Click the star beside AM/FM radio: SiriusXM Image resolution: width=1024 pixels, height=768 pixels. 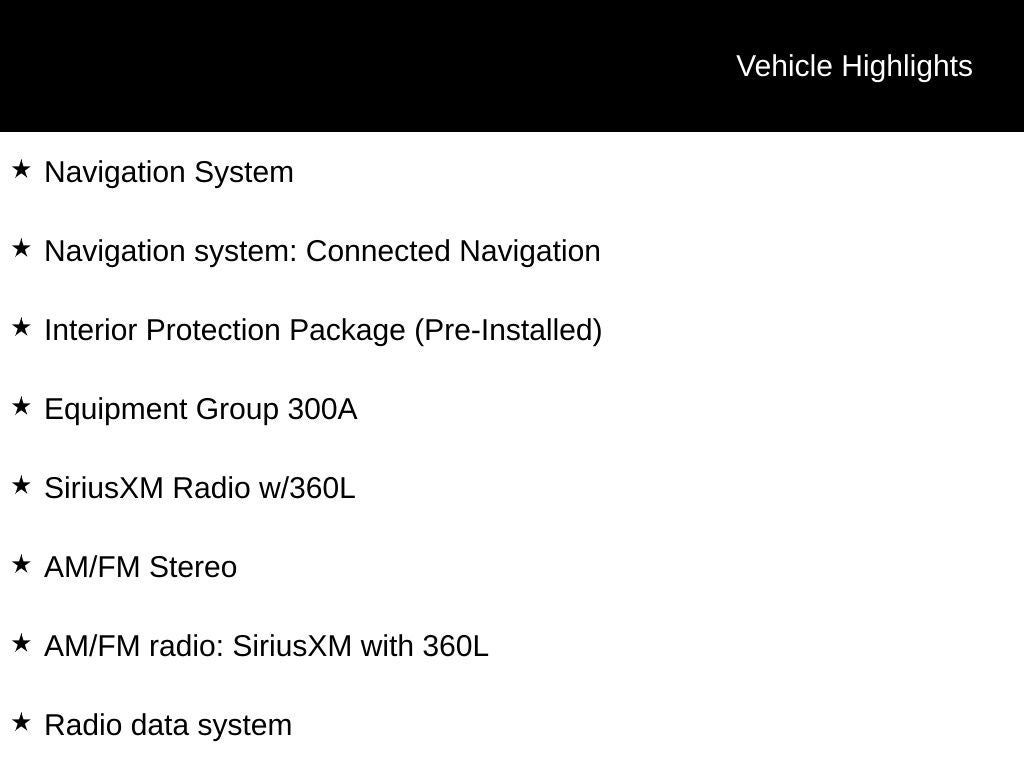(x=21, y=644)
